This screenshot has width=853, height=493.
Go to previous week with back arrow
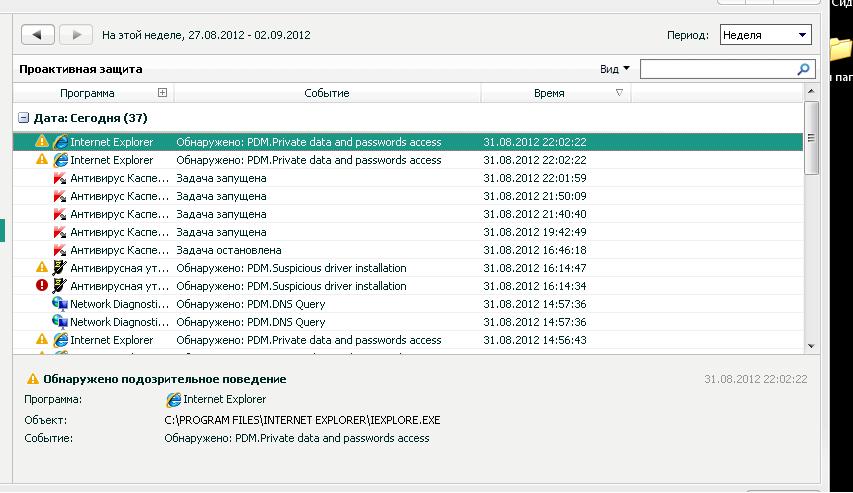coord(38,35)
